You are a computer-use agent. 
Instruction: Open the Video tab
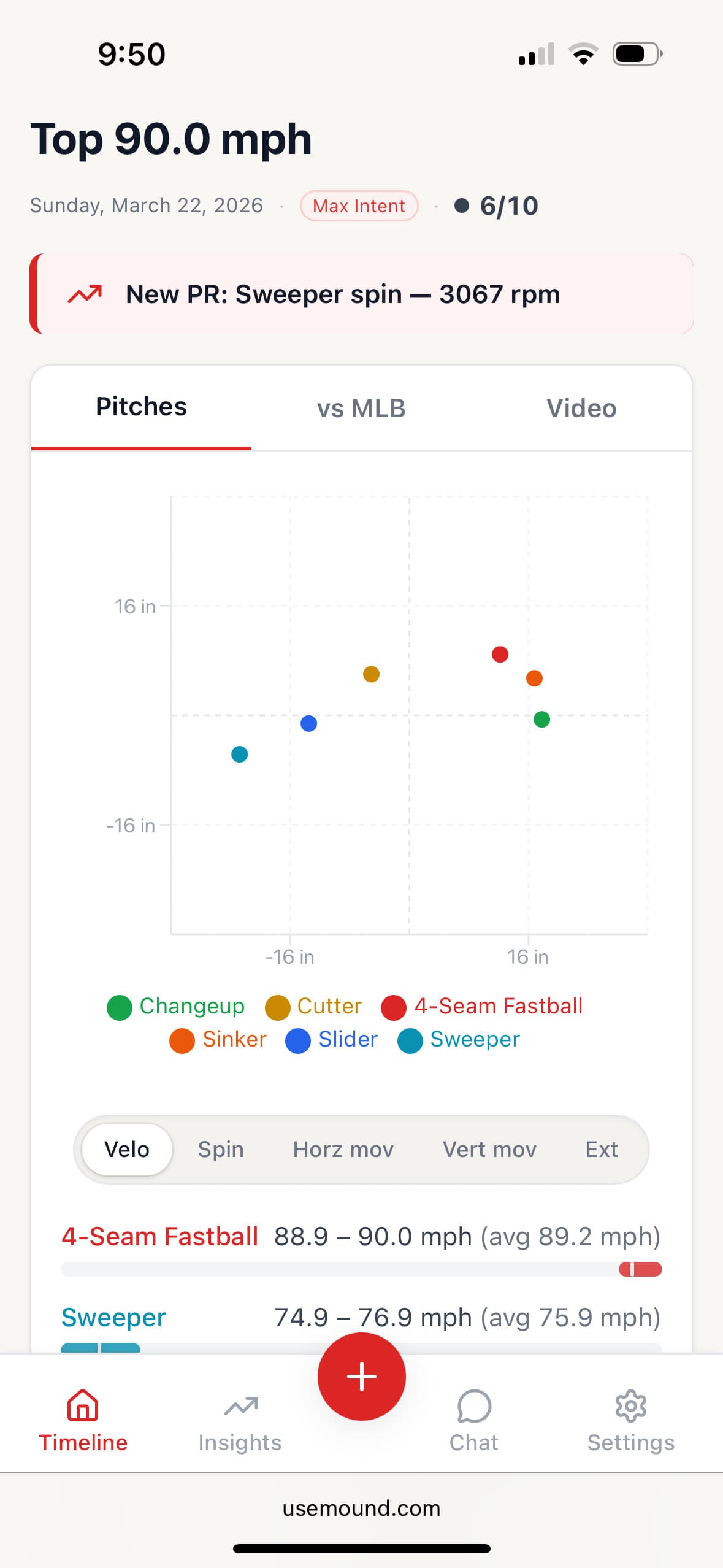pyautogui.click(x=581, y=408)
